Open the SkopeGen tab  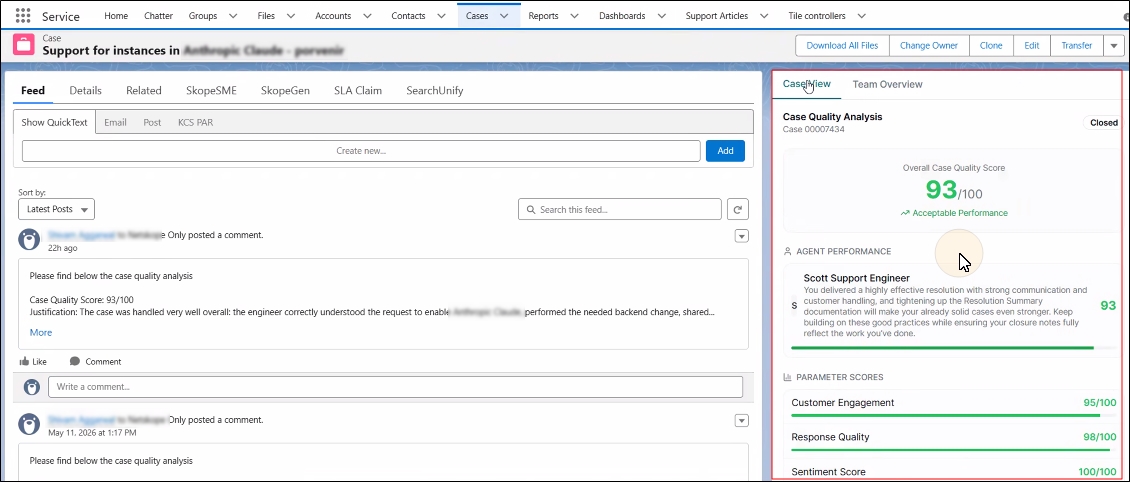tap(285, 91)
